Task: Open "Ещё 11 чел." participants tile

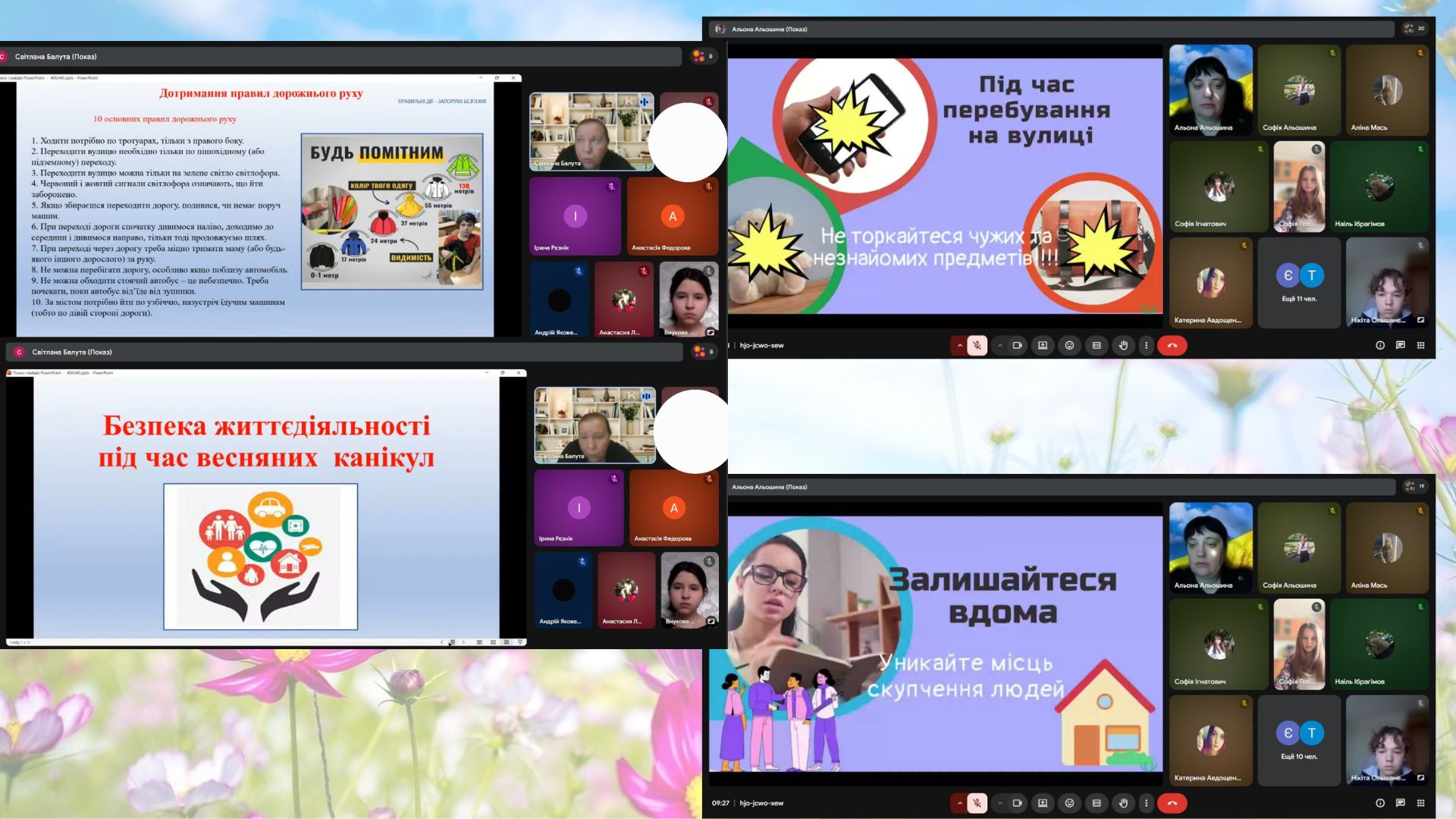Action: click(1299, 283)
